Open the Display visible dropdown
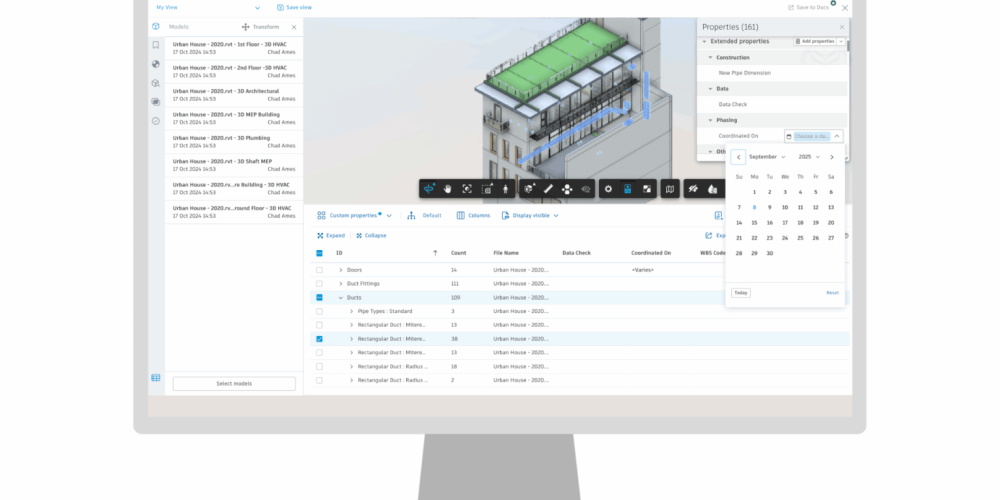1000x500 pixels. (530, 216)
